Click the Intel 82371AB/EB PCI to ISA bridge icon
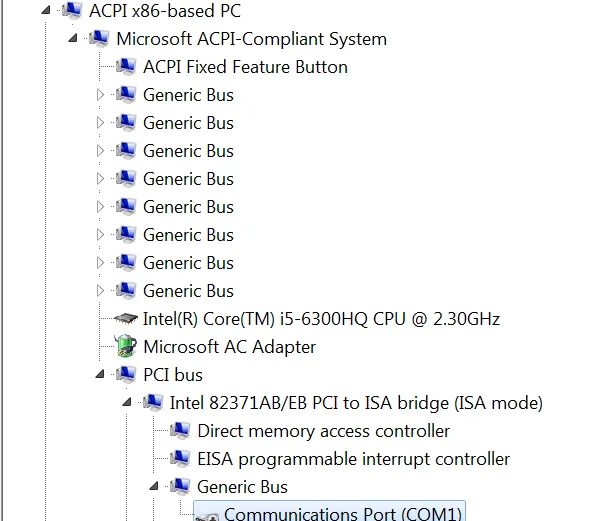The height and width of the screenshot is (521, 602). coord(153,402)
